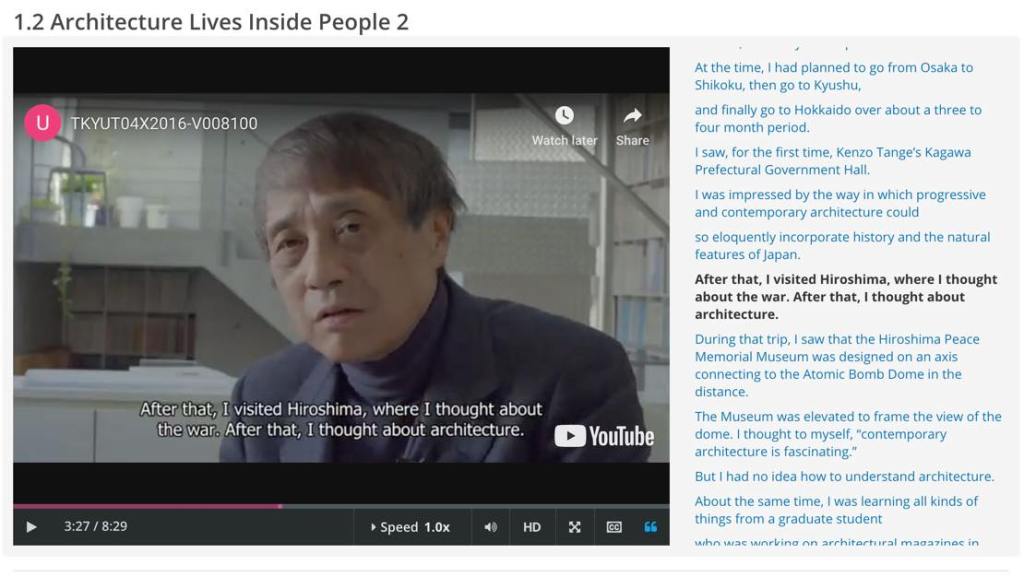This screenshot has height=577, width=1024.
Task: Click transcript line about a graduate student
Action: point(836,510)
